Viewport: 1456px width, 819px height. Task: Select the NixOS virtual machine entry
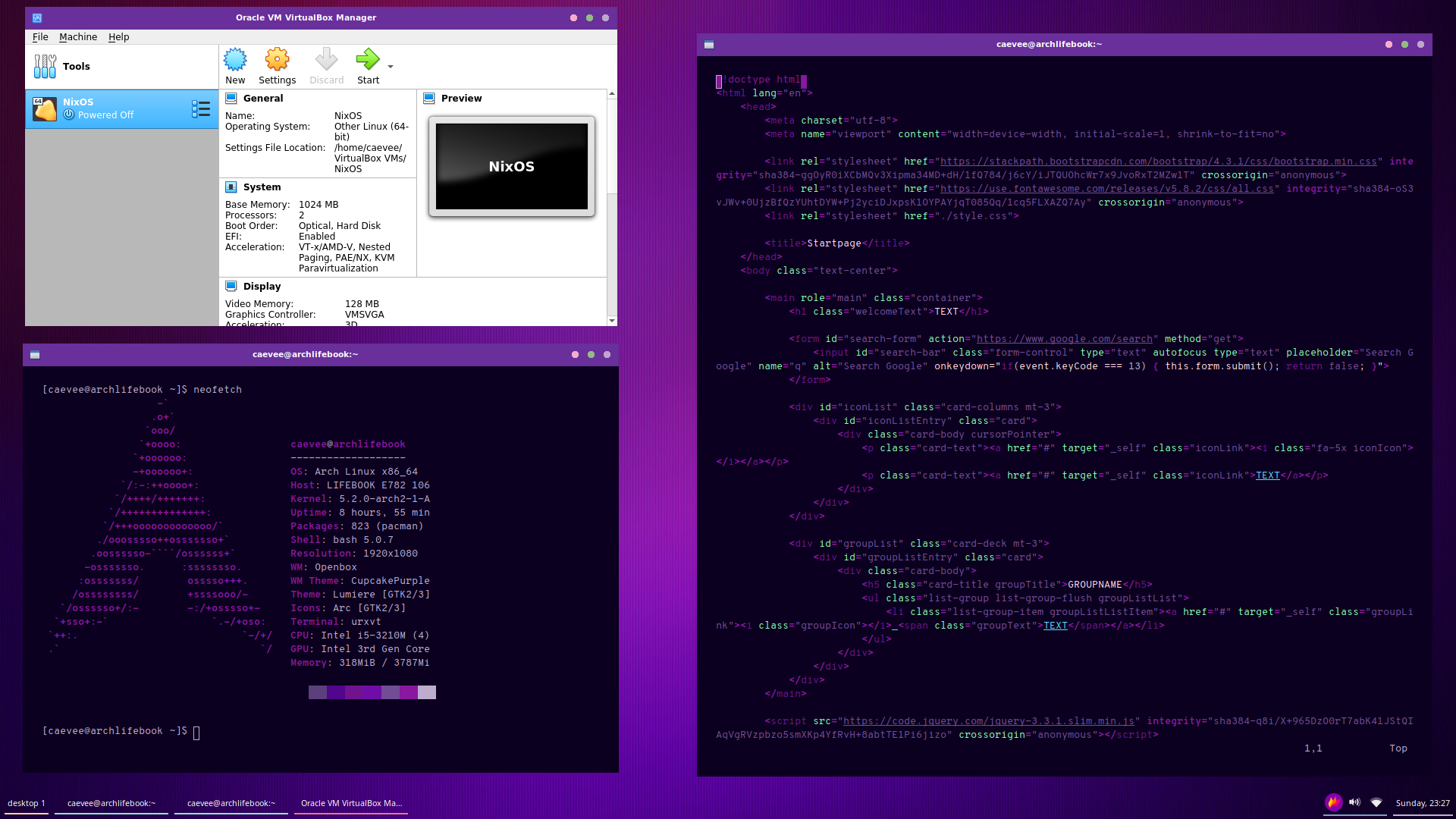point(122,108)
